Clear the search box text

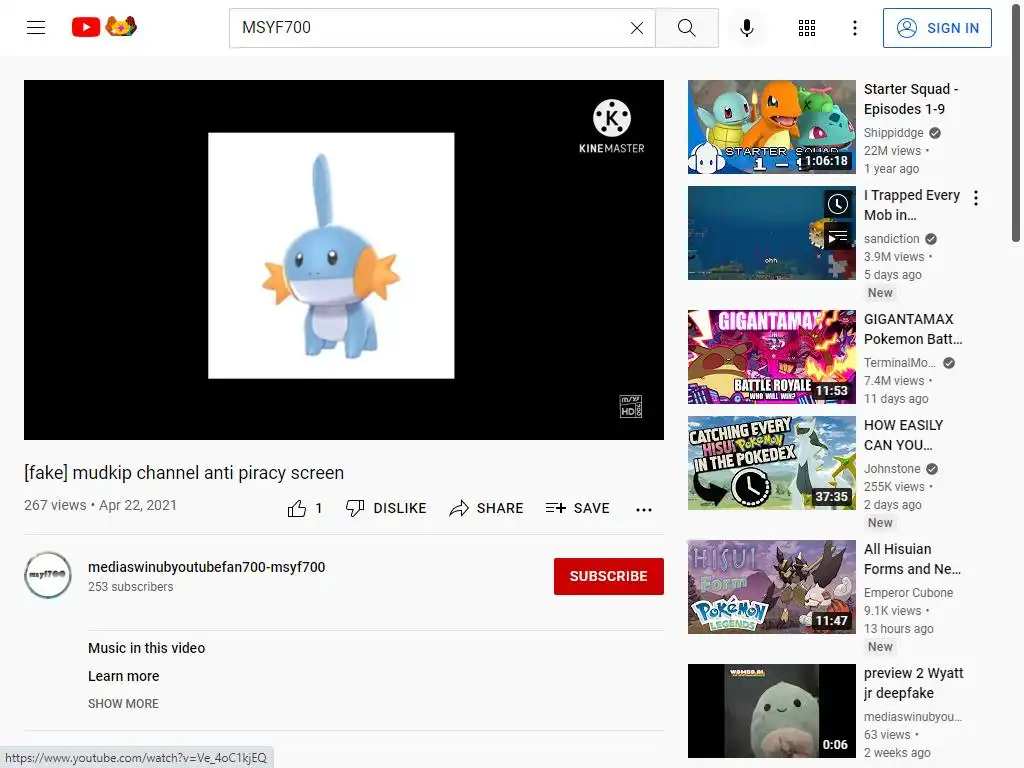tap(637, 28)
